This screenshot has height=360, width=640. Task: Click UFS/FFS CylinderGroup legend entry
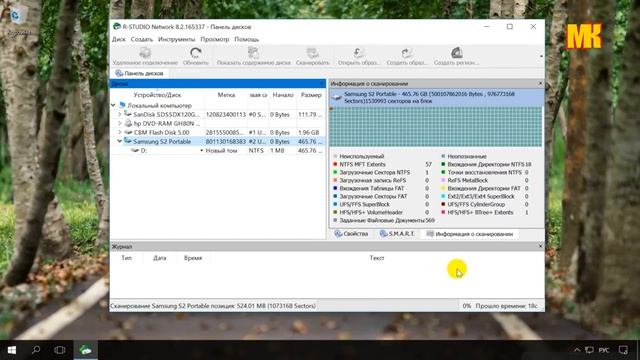476,204
